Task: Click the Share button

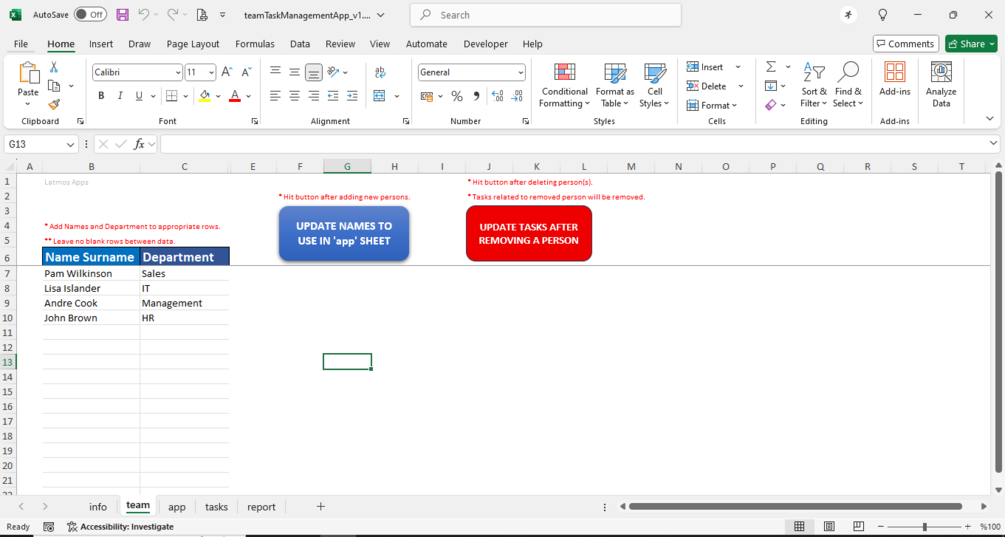Action: (x=971, y=44)
